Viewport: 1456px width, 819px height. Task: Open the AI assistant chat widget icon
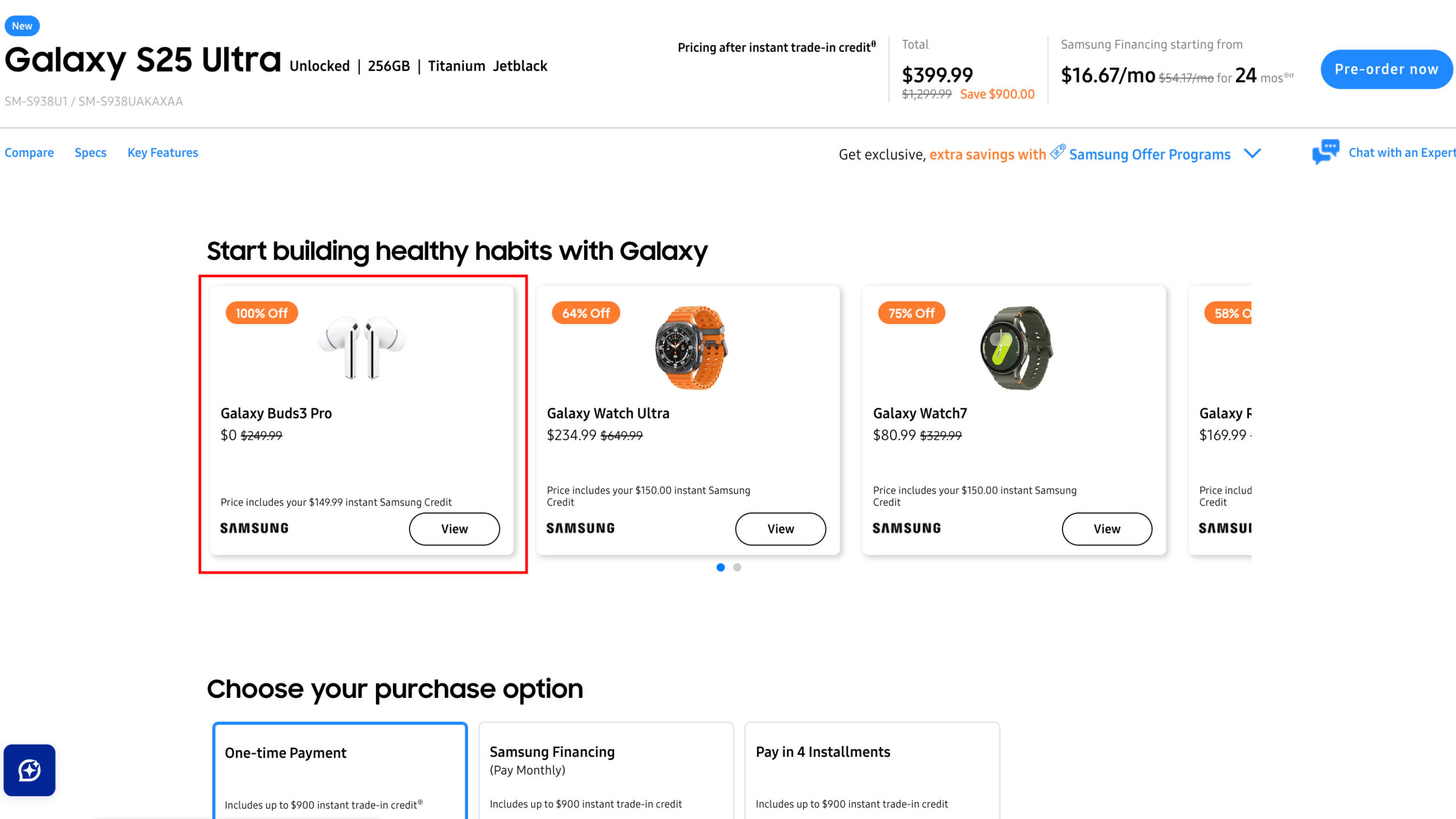point(30,770)
